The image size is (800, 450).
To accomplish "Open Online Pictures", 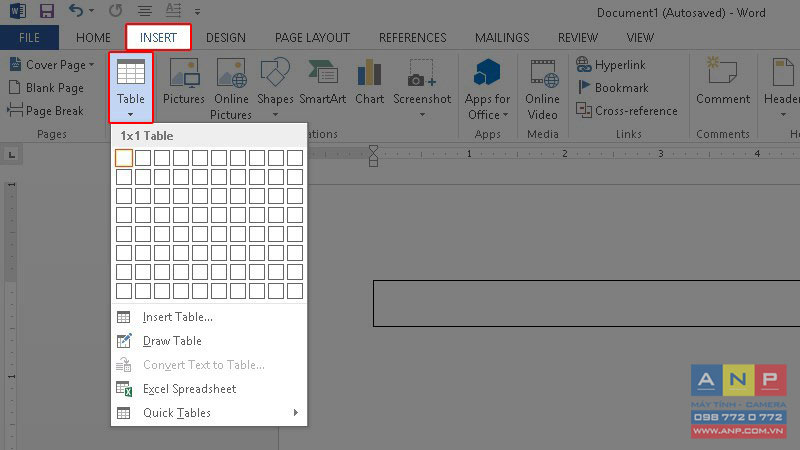I will (231, 89).
